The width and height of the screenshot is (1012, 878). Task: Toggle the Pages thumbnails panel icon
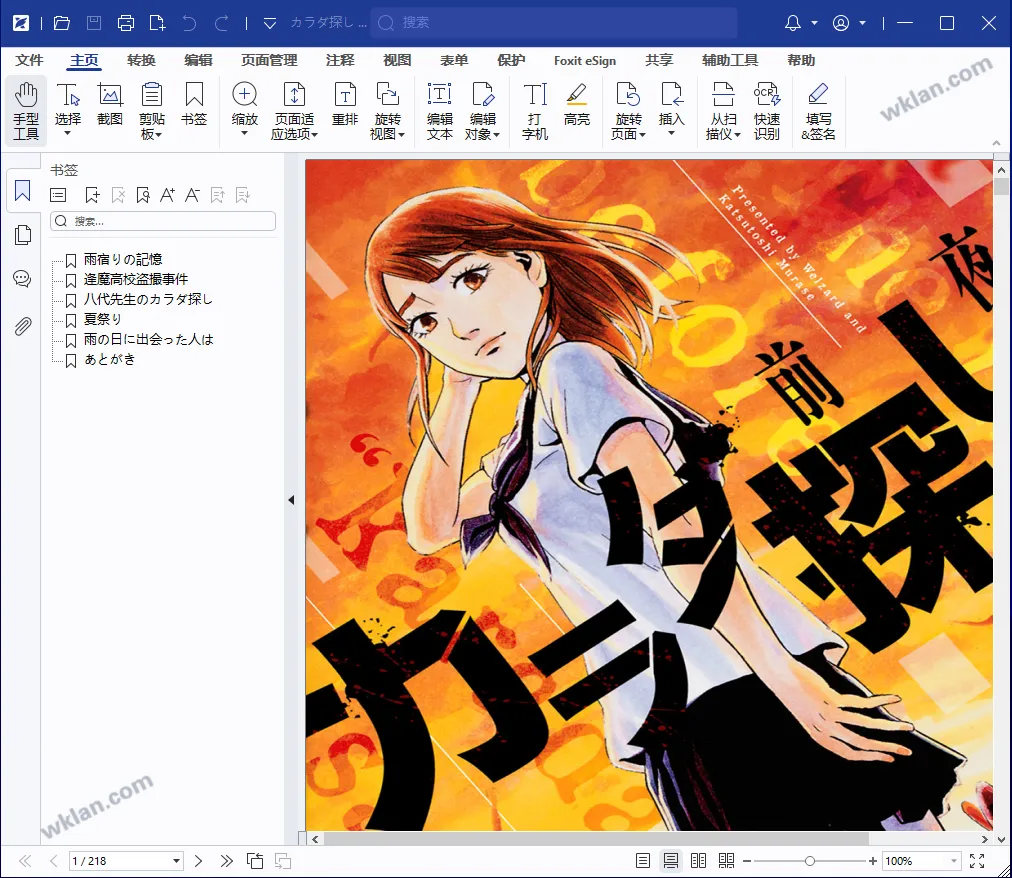(x=23, y=235)
